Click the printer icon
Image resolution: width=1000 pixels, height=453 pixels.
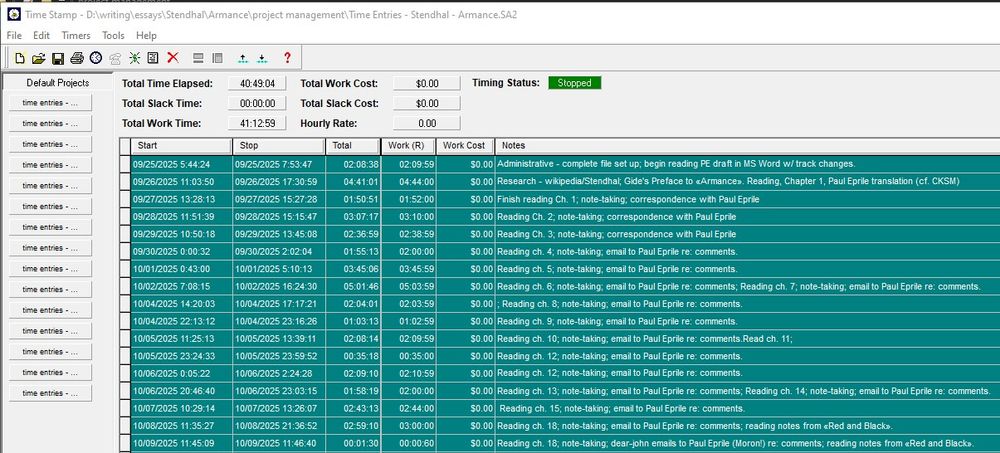tap(77, 58)
